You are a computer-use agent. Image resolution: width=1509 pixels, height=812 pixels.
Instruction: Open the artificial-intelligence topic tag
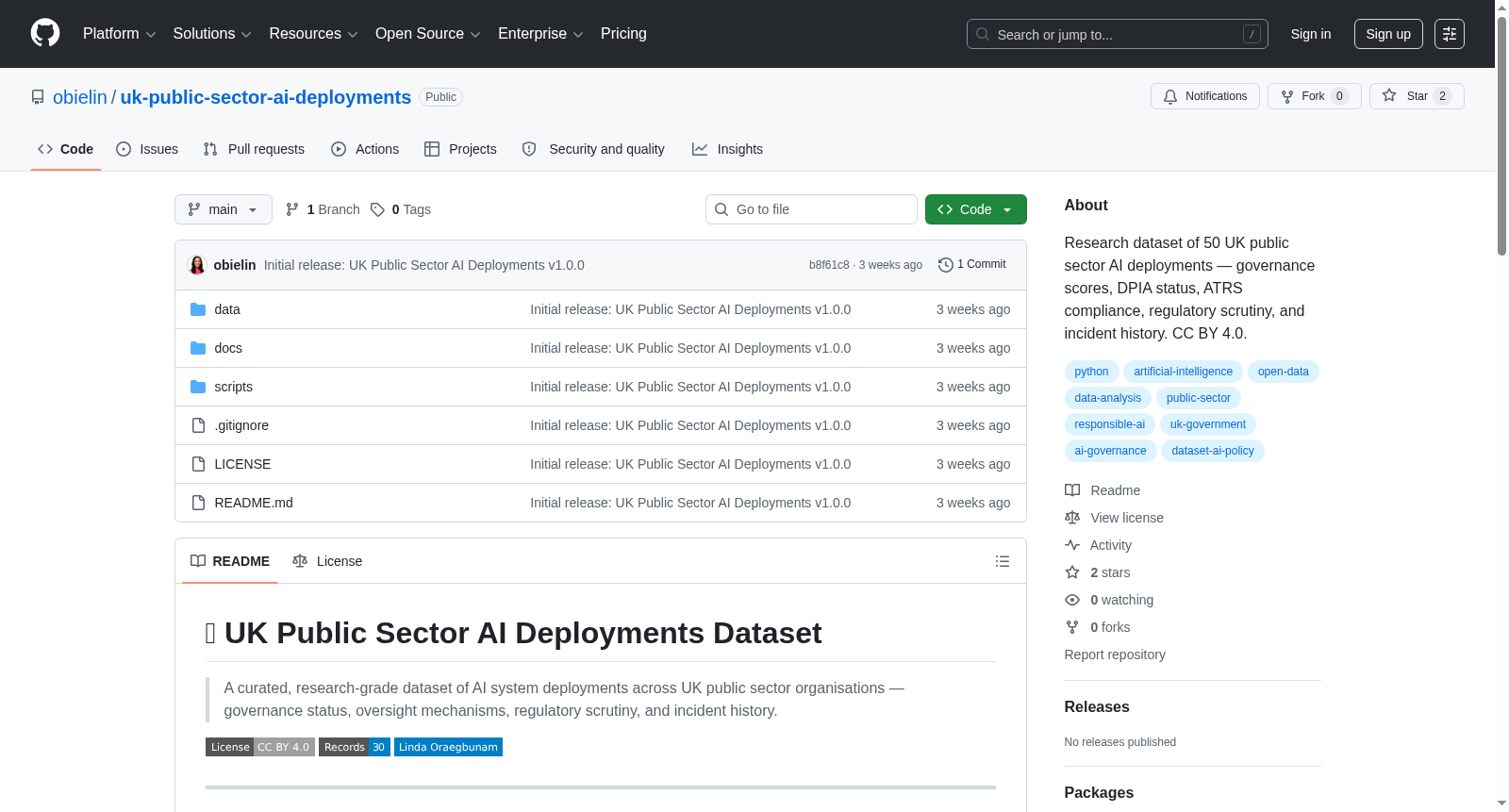(x=1183, y=372)
